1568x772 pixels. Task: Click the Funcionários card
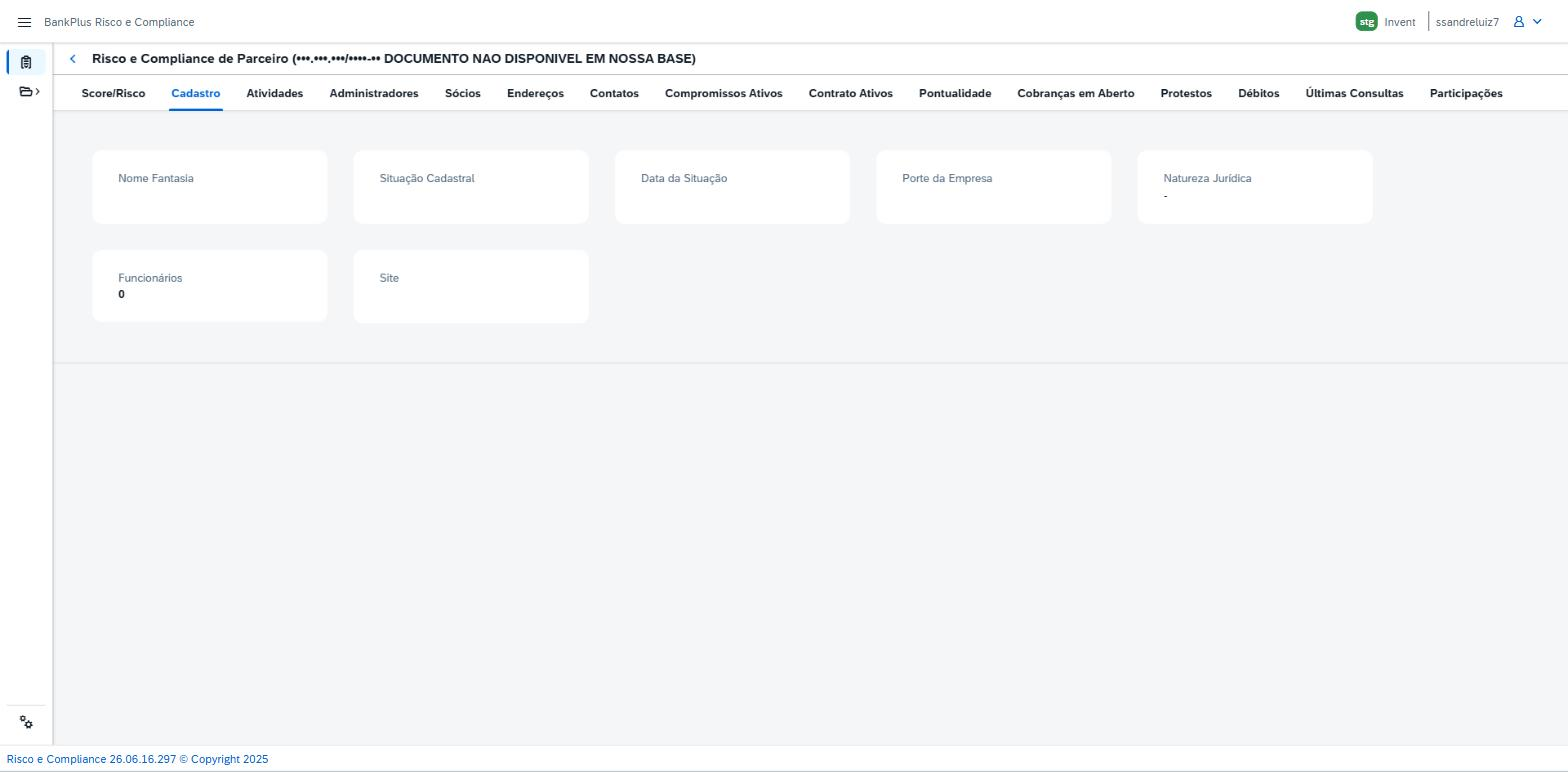[x=210, y=286]
